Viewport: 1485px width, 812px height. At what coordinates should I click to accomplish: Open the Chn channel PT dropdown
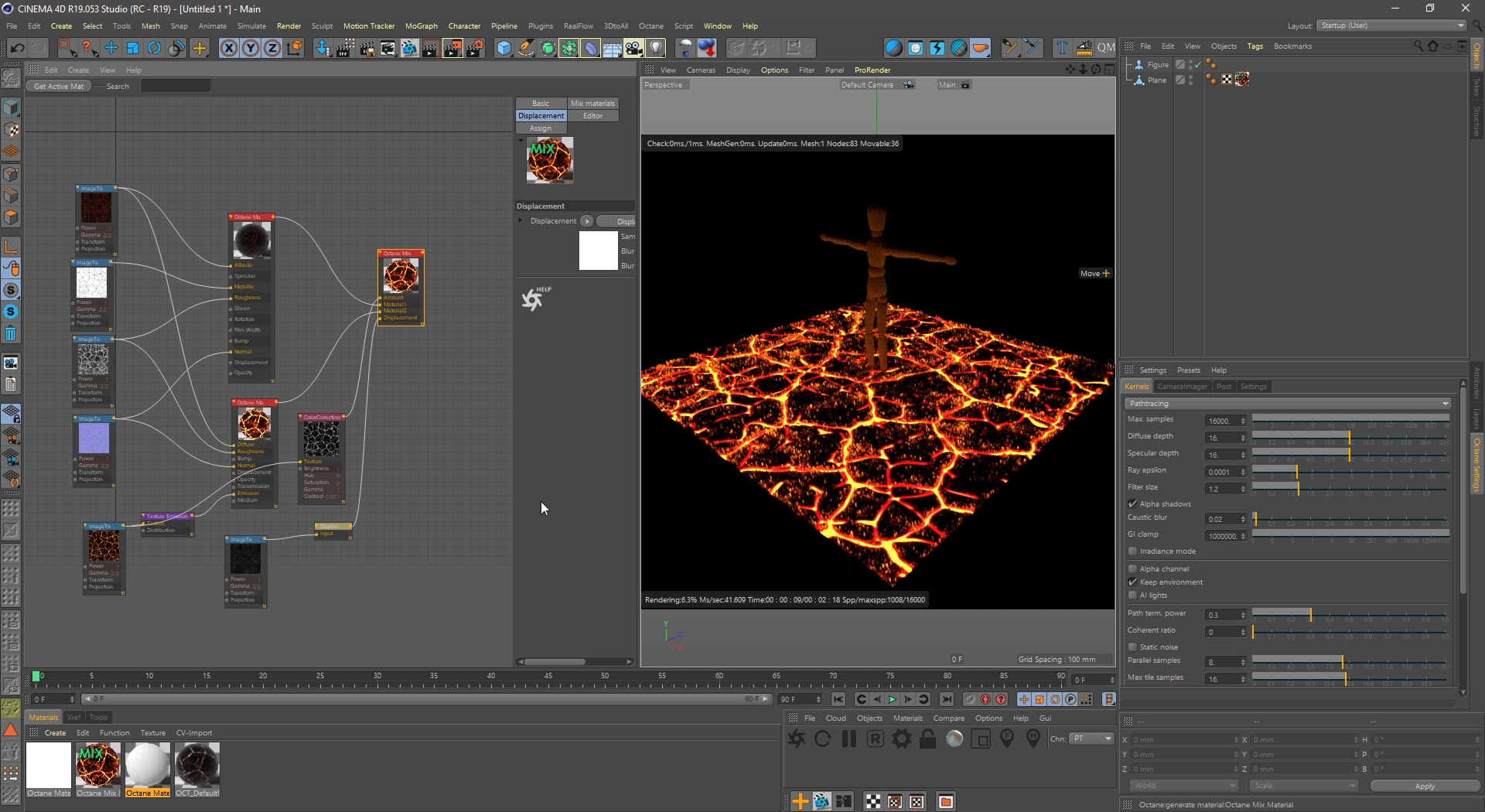[x=1092, y=739]
